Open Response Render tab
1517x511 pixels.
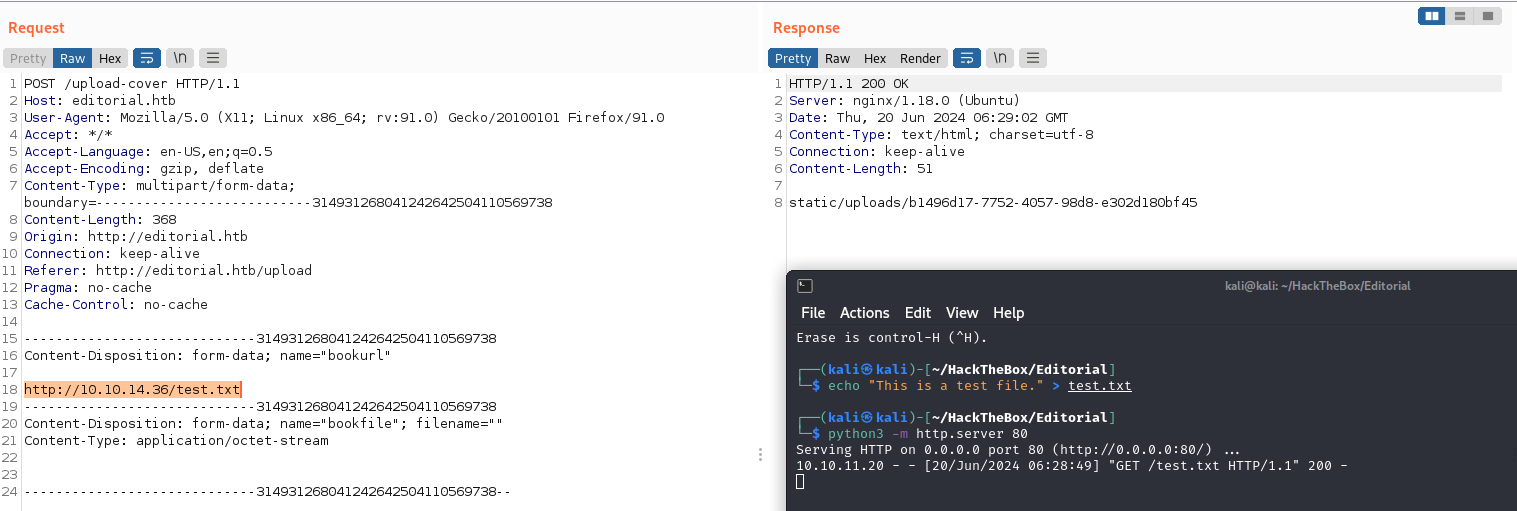point(920,58)
